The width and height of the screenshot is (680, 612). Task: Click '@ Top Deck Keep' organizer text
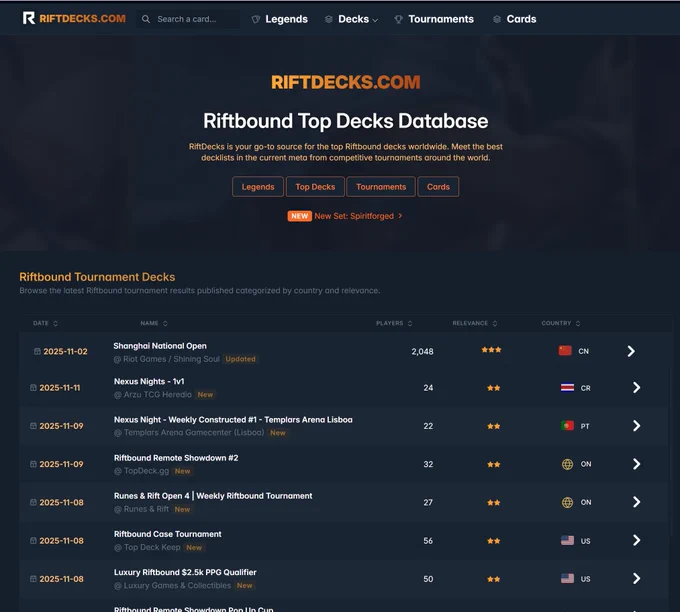[147, 547]
